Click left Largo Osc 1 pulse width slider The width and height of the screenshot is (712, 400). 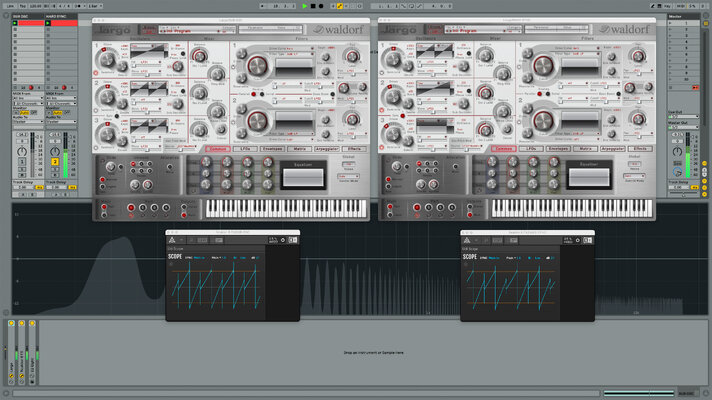click(x=146, y=67)
